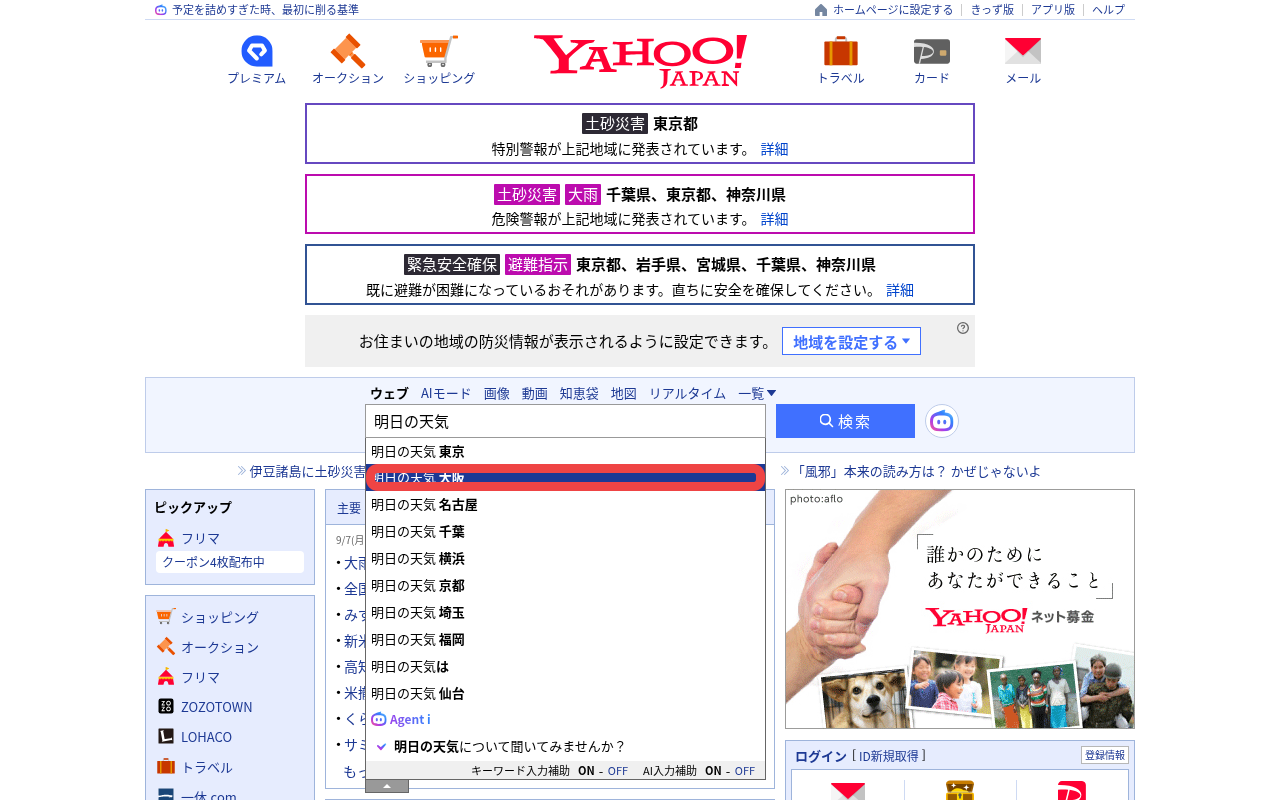This screenshot has width=1280, height=800.
Task: Select suggestion 明日の天気 東京
Action: coord(565,452)
